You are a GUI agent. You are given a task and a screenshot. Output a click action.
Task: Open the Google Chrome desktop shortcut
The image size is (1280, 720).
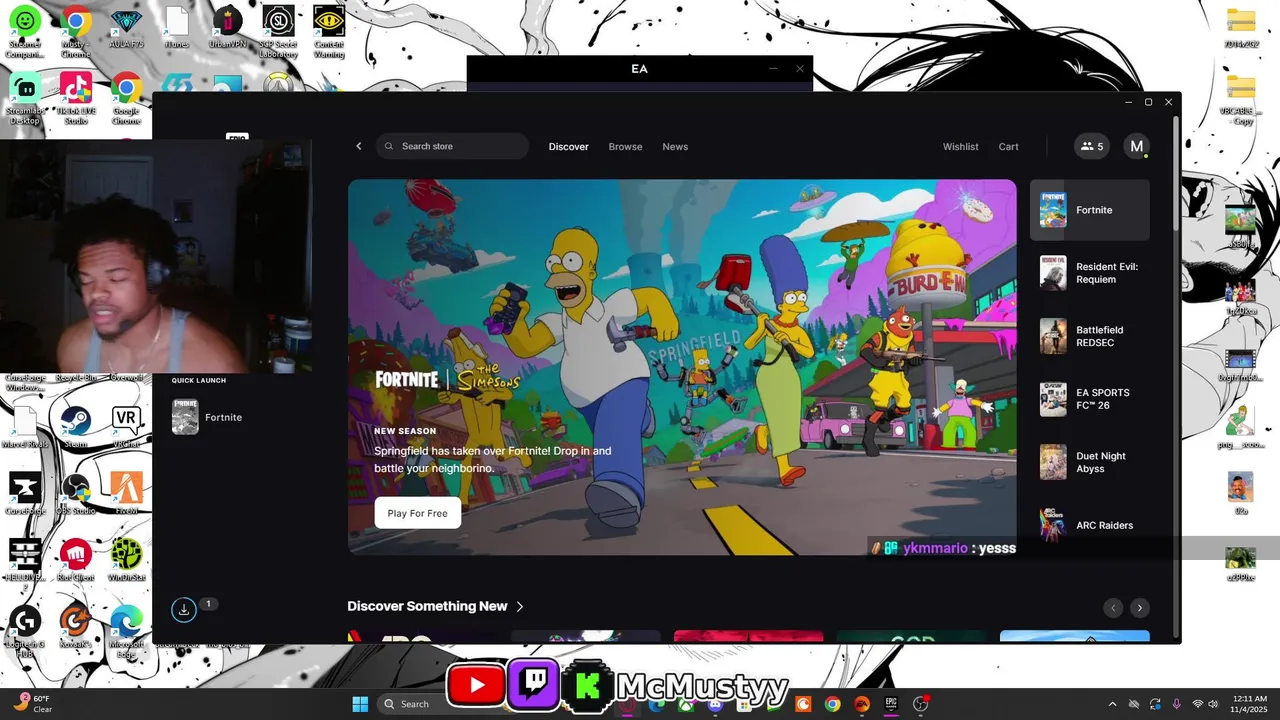pyautogui.click(x=126, y=98)
